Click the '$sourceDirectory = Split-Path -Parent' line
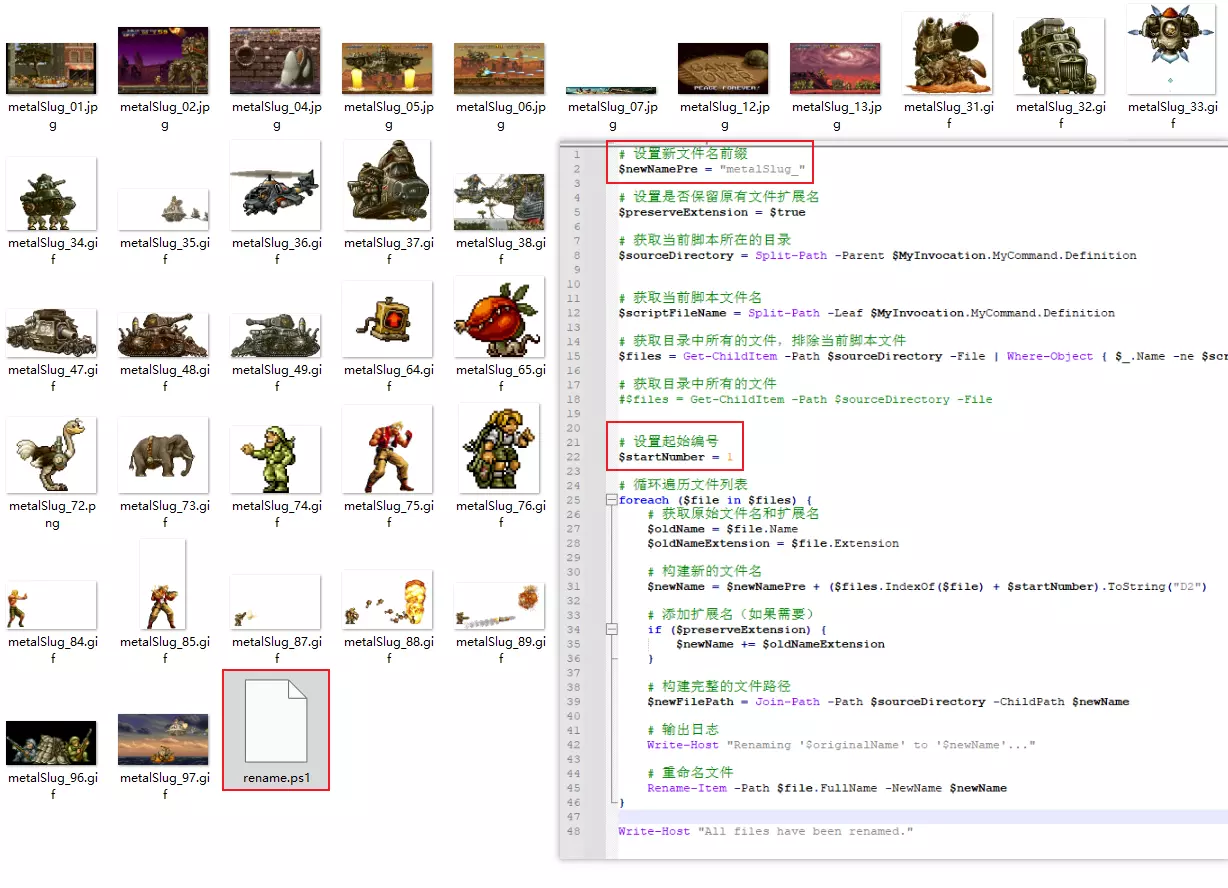The height and width of the screenshot is (888, 1228). point(877,255)
